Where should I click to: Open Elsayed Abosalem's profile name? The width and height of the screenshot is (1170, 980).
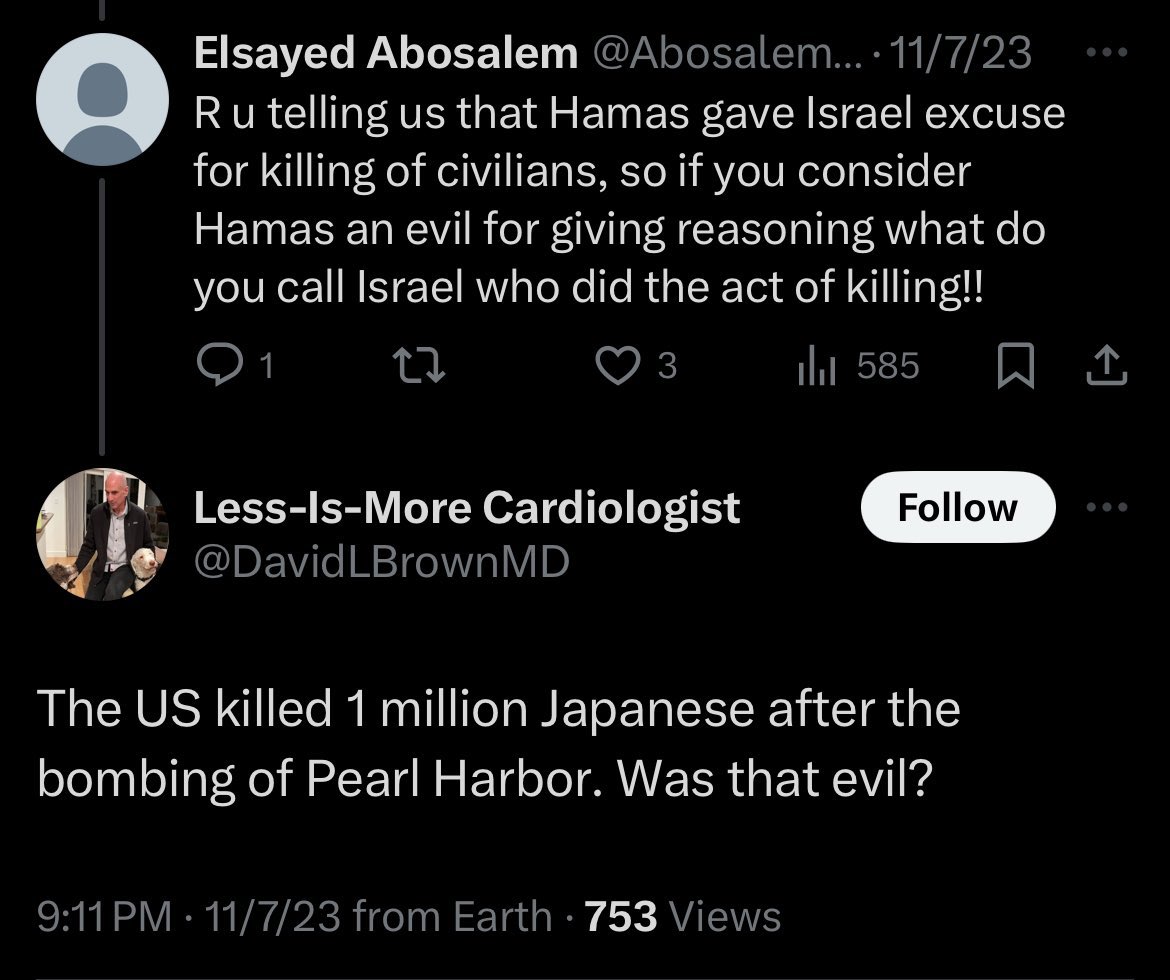point(385,55)
